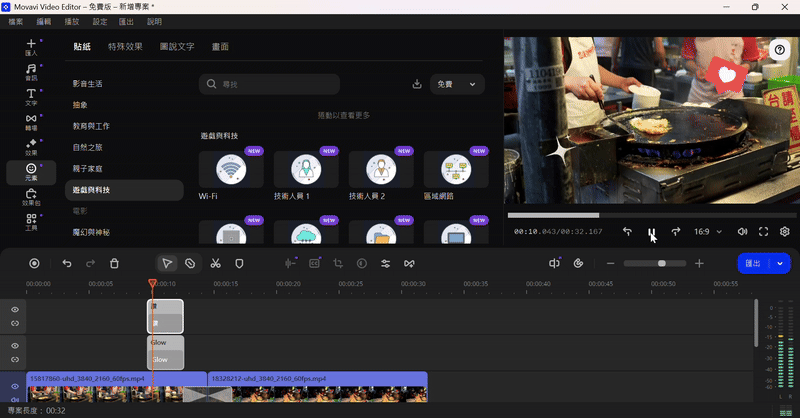
Task: Click the undo arrow in timeline toolbar
Action: coord(67,263)
